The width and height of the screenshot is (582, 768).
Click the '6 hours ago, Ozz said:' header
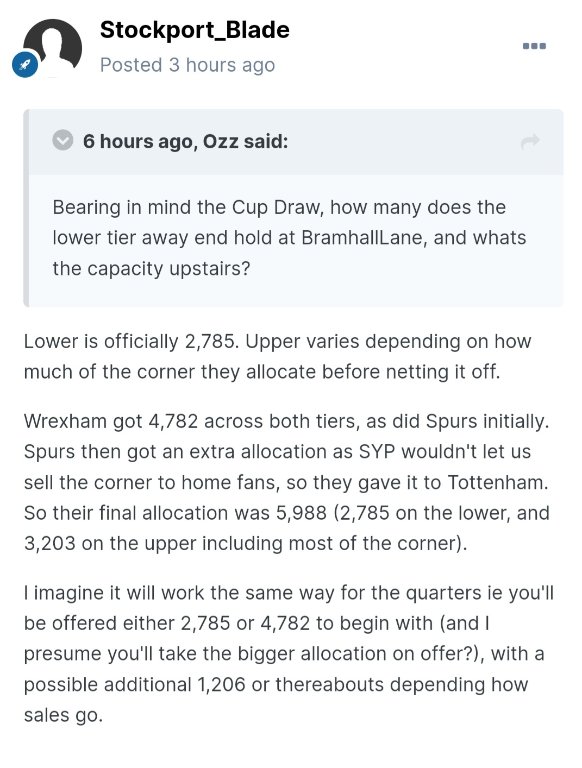185,141
